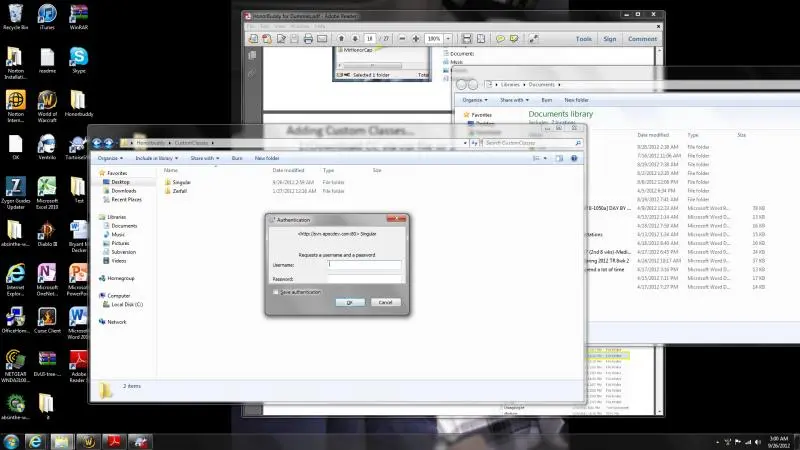Expand the Organize dropdown in CustomClasses window
This screenshot has height=450, width=800.
pyautogui.click(x=111, y=158)
